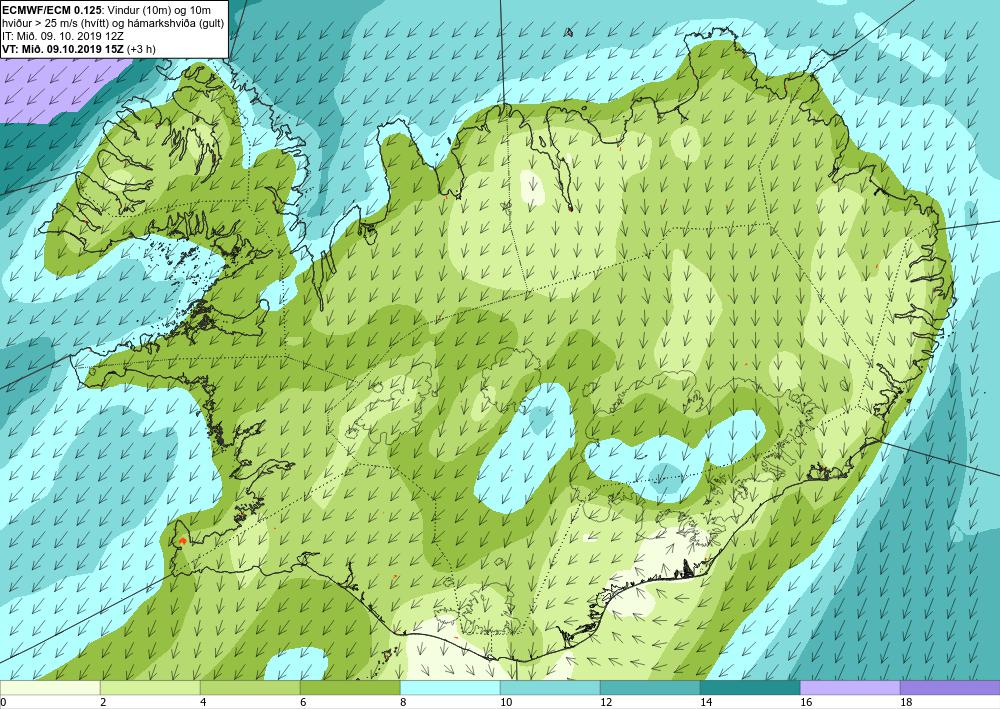
Task: Pick the light purple 16–18 m/s legend swatch
Action: pyautogui.click(x=850, y=688)
